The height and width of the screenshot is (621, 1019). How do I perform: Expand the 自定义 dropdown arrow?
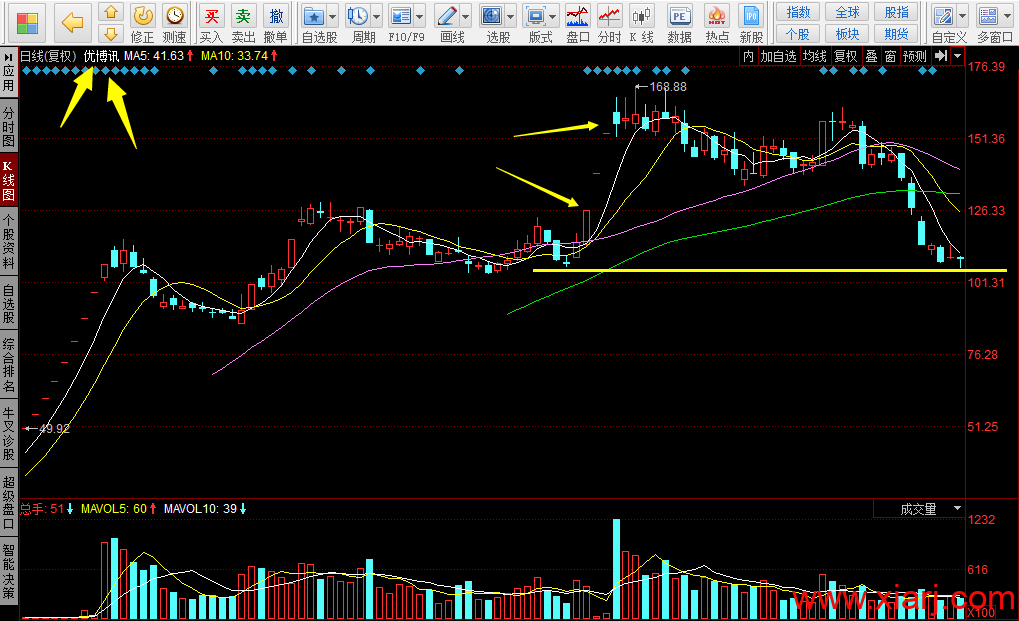coord(962,17)
